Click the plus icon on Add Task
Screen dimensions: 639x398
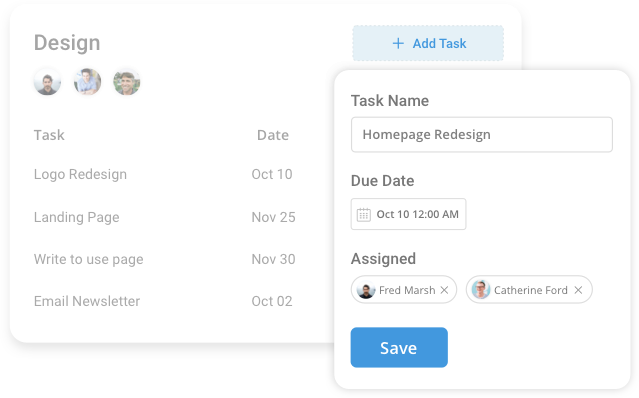point(398,43)
